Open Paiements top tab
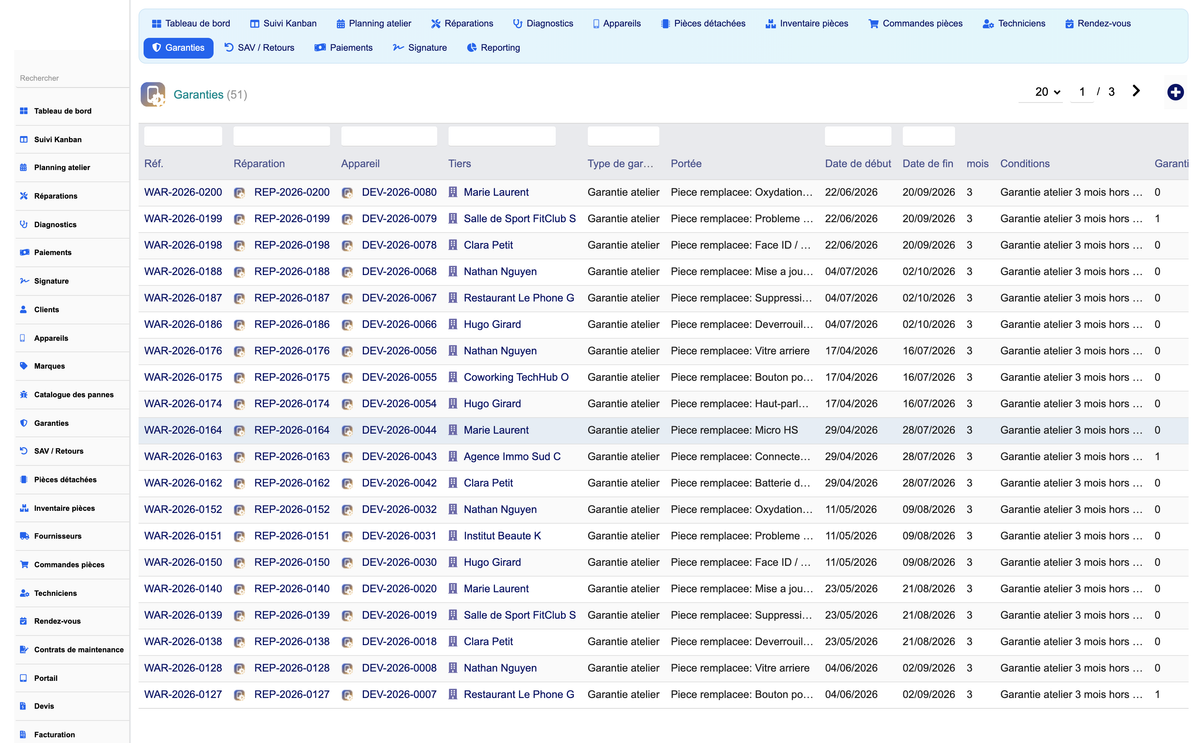 coord(344,47)
